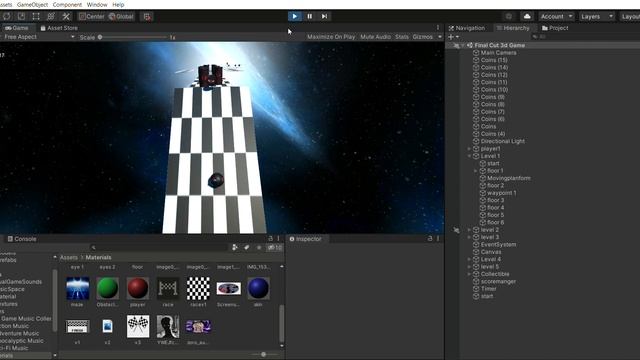Switch to the Project tab
The height and width of the screenshot is (360, 640).
(555, 28)
